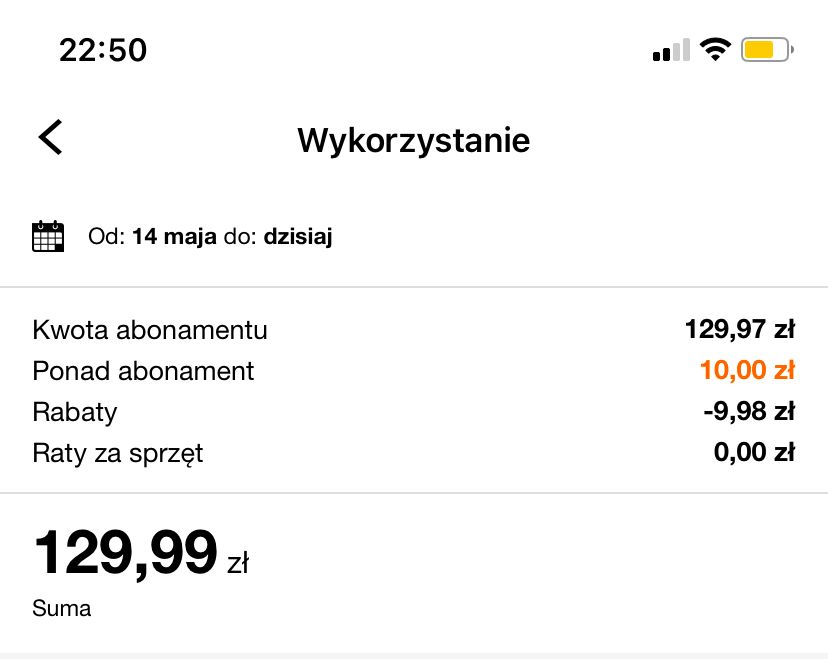Viewport: 828px width, 659px height.
Task: Tap the Suma label
Action: coord(62,608)
